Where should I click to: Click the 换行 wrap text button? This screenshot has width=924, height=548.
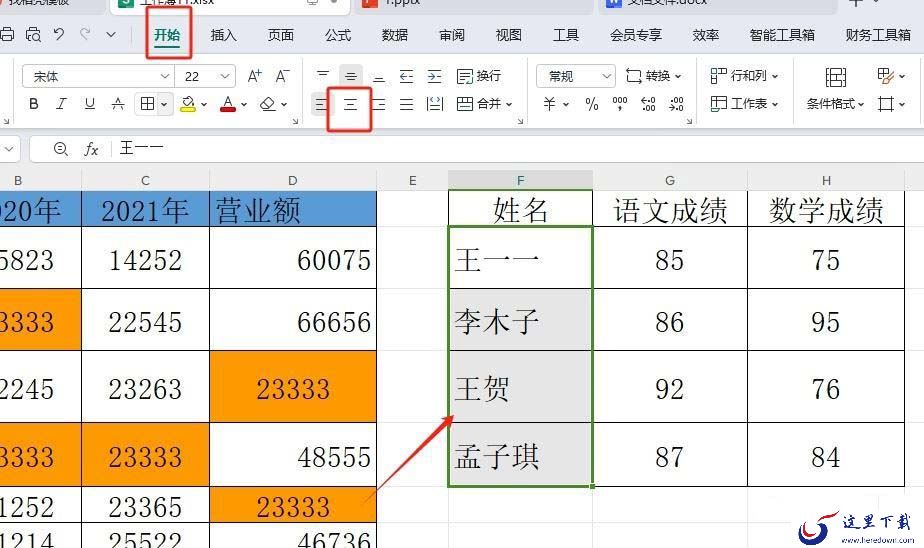pyautogui.click(x=478, y=76)
